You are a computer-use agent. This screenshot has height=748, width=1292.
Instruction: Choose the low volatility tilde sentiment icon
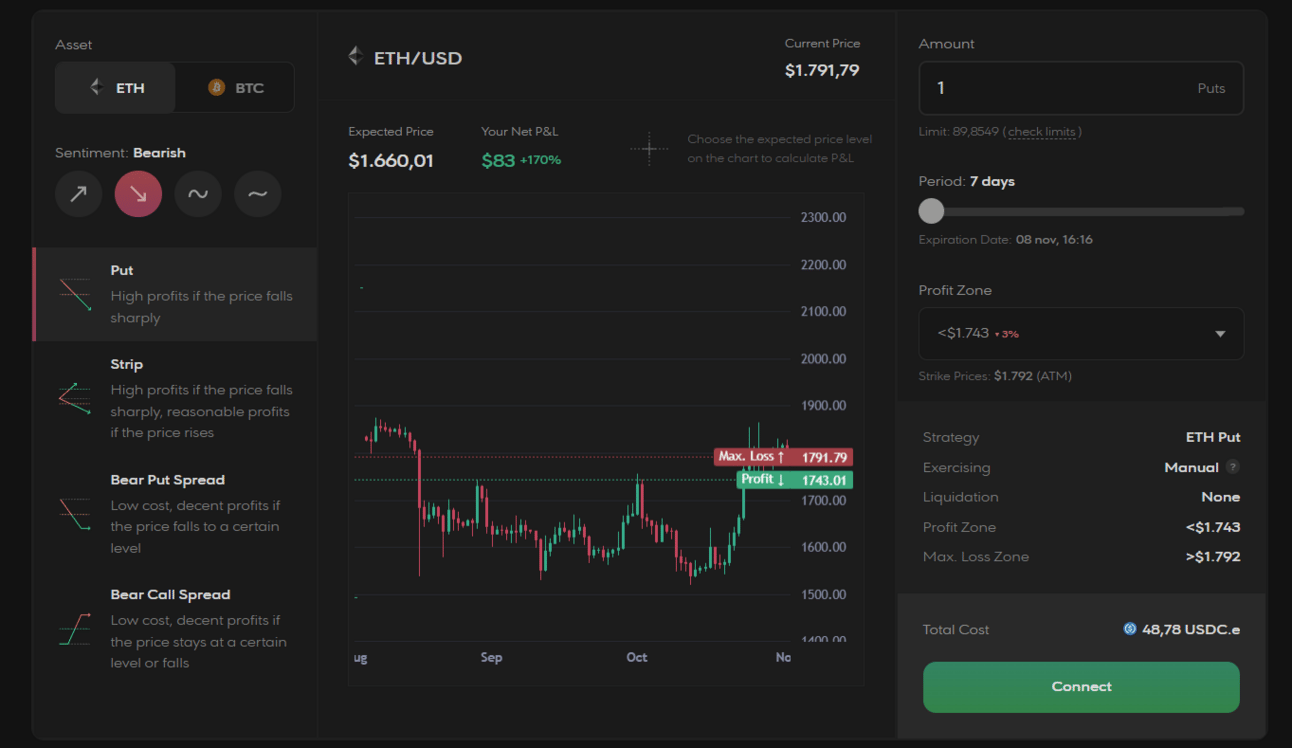[258, 193]
